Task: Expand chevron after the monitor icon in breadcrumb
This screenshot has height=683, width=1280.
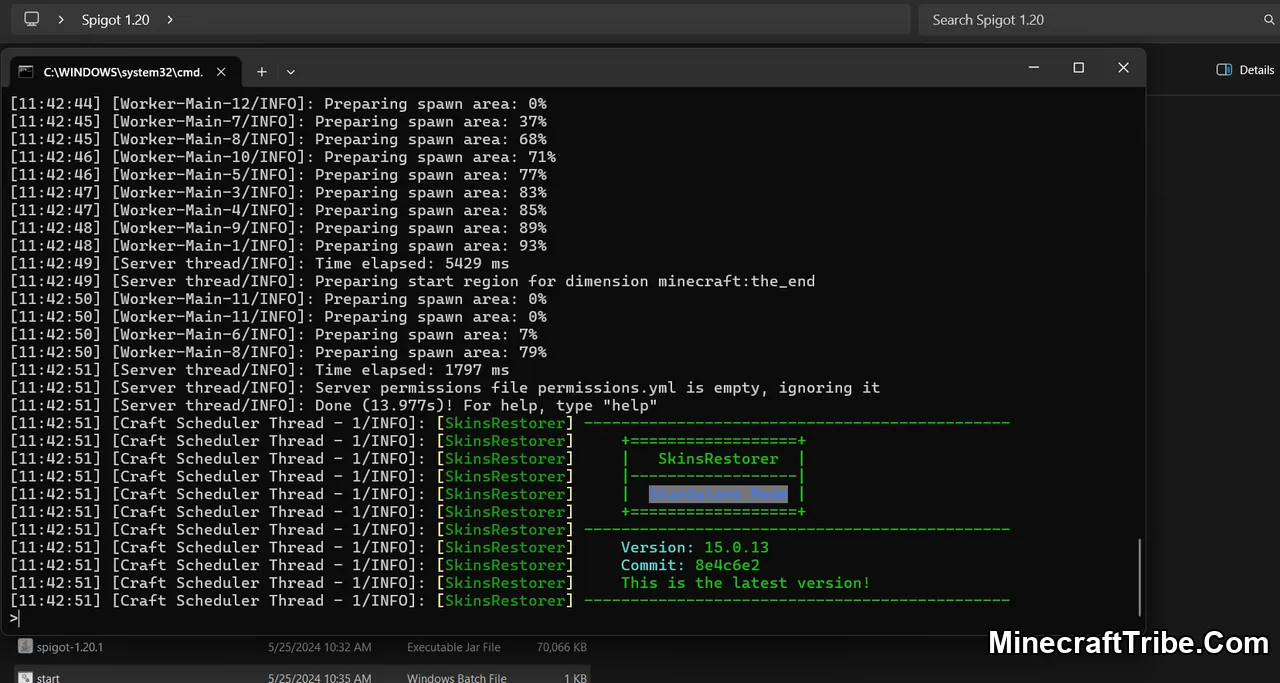Action: pyautogui.click(x=62, y=19)
